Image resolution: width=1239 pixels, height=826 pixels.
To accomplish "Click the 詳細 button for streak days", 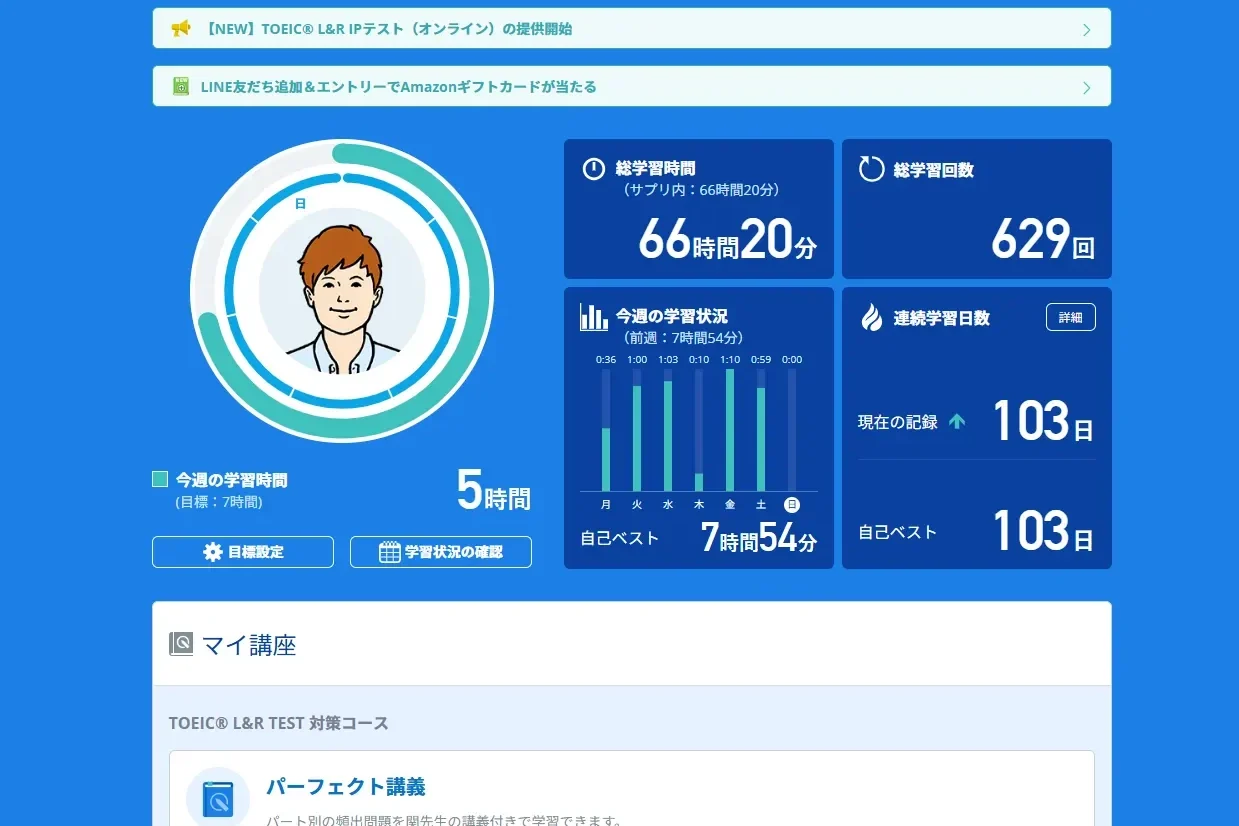I will pyautogui.click(x=1070, y=317).
